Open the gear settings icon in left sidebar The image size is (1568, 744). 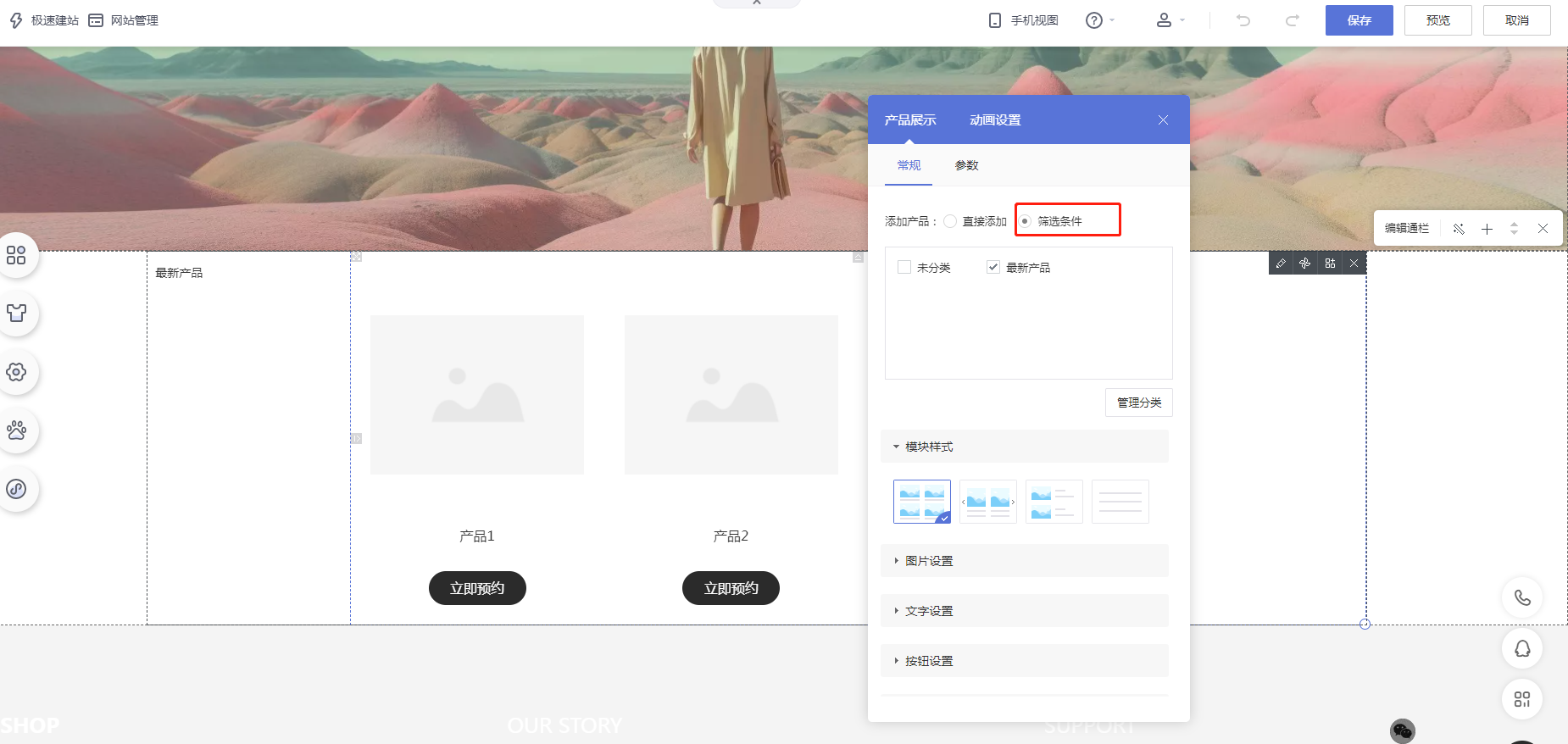click(16, 372)
